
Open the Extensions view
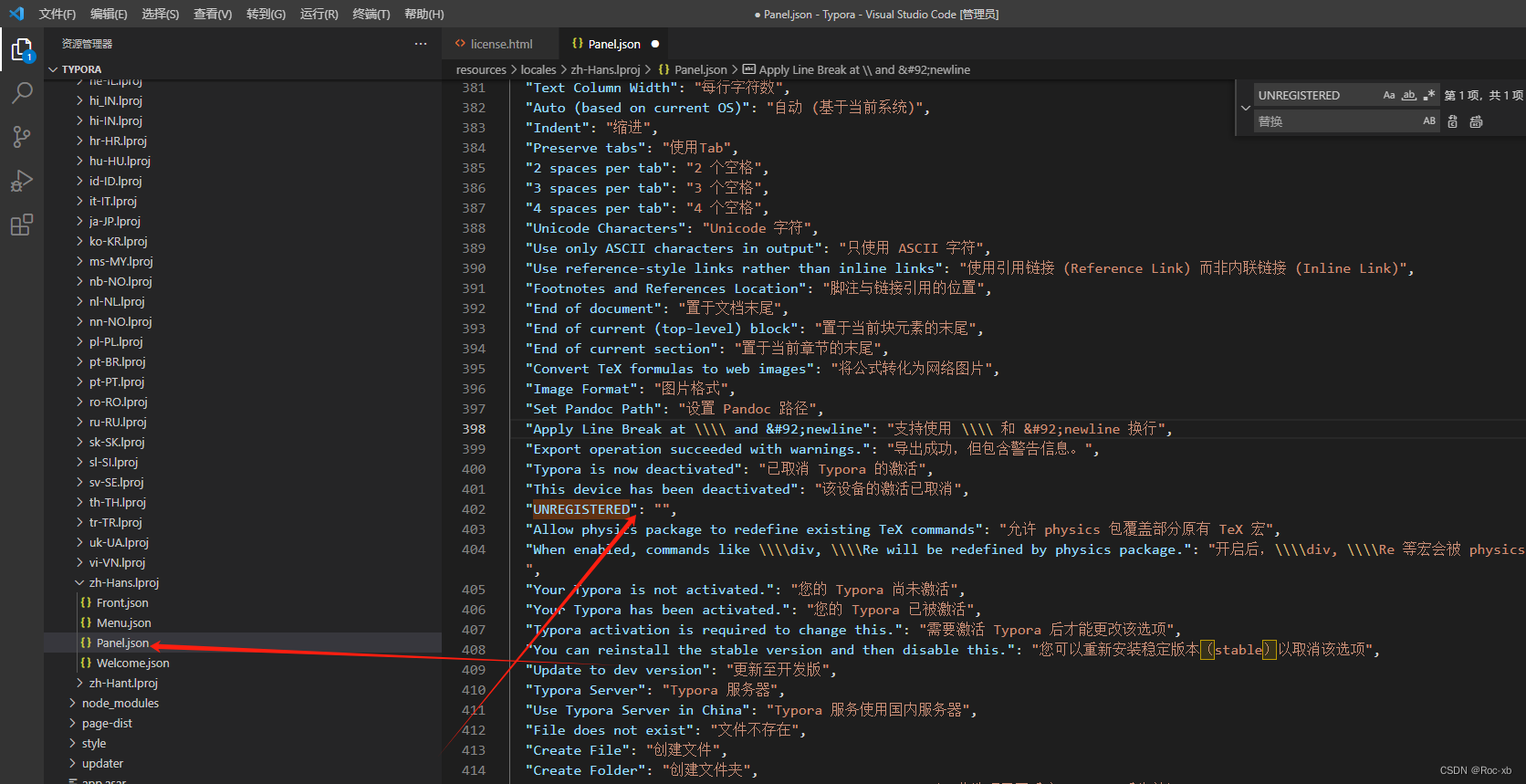(x=22, y=225)
